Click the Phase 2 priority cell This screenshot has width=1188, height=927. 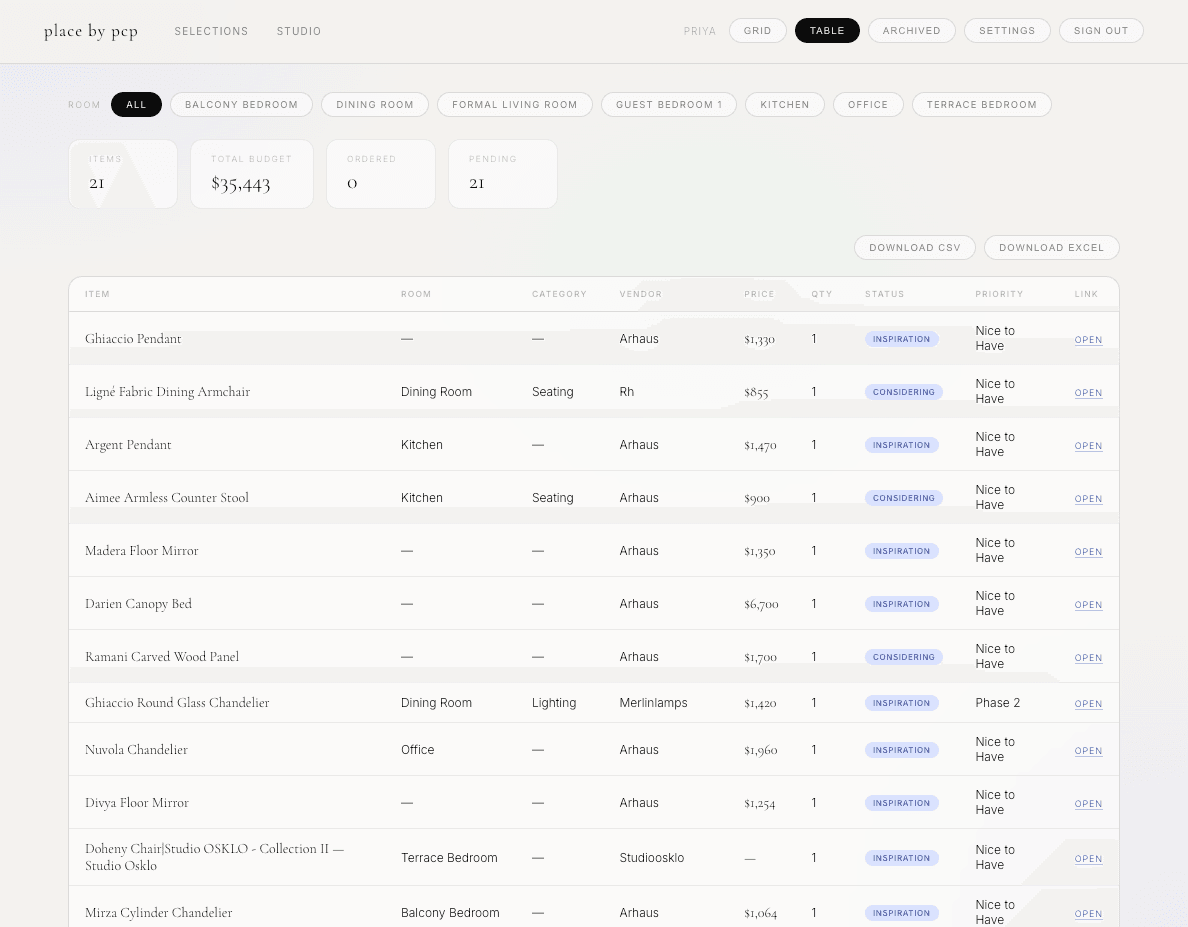tap(998, 703)
